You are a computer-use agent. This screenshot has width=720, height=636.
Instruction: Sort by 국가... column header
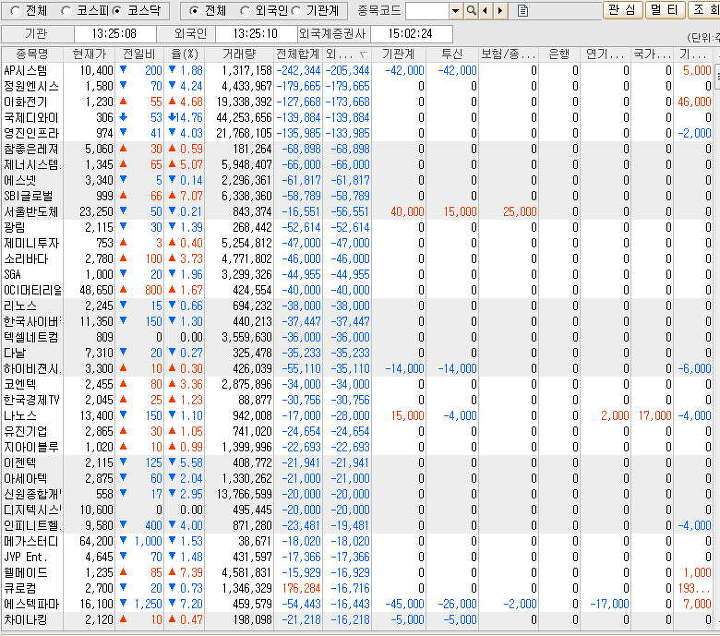(x=652, y=54)
